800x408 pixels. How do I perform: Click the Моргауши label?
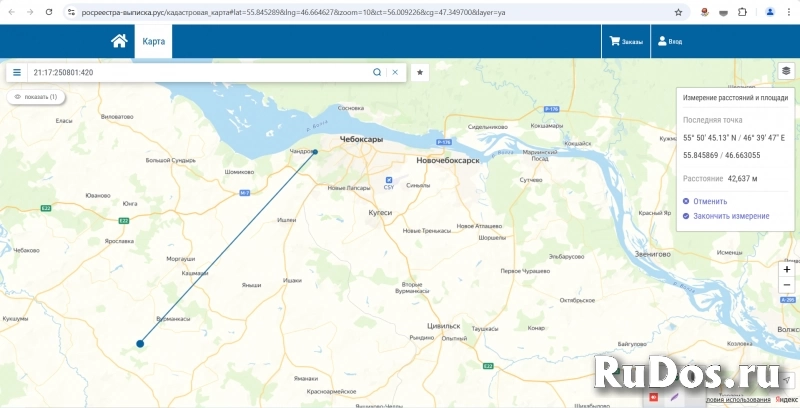click(181, 259)
